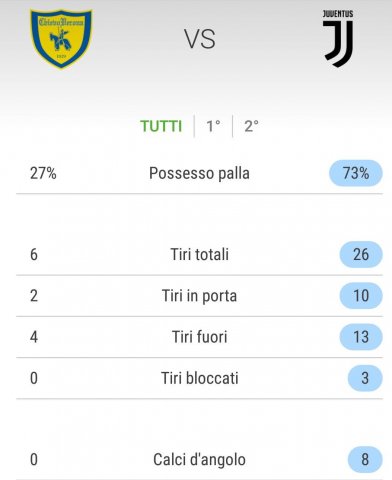Open the Calci d'angolo stat label
Image resolution: width=392 pixels, height=480 pixels.
(x=199, y=459)
